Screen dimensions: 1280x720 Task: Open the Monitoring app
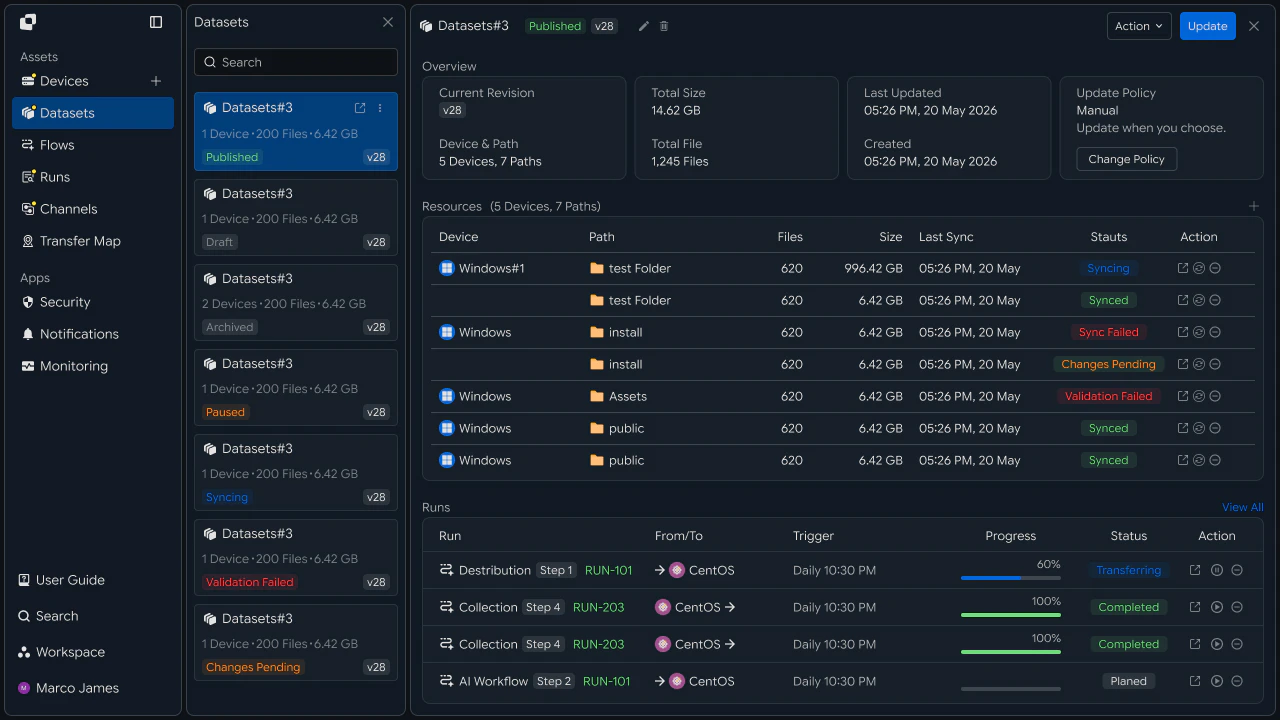click(74, 366)
